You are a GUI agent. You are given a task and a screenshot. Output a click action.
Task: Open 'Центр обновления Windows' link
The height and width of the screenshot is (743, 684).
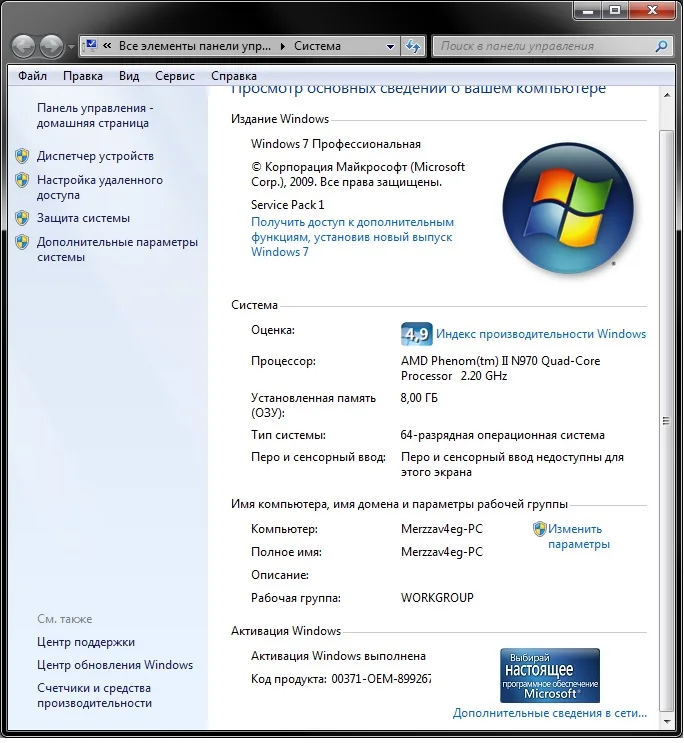(x=115, y=665)
